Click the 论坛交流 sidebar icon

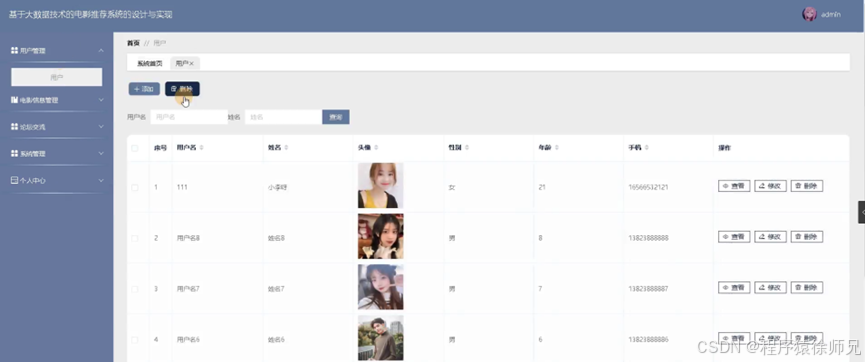(14, 126)
